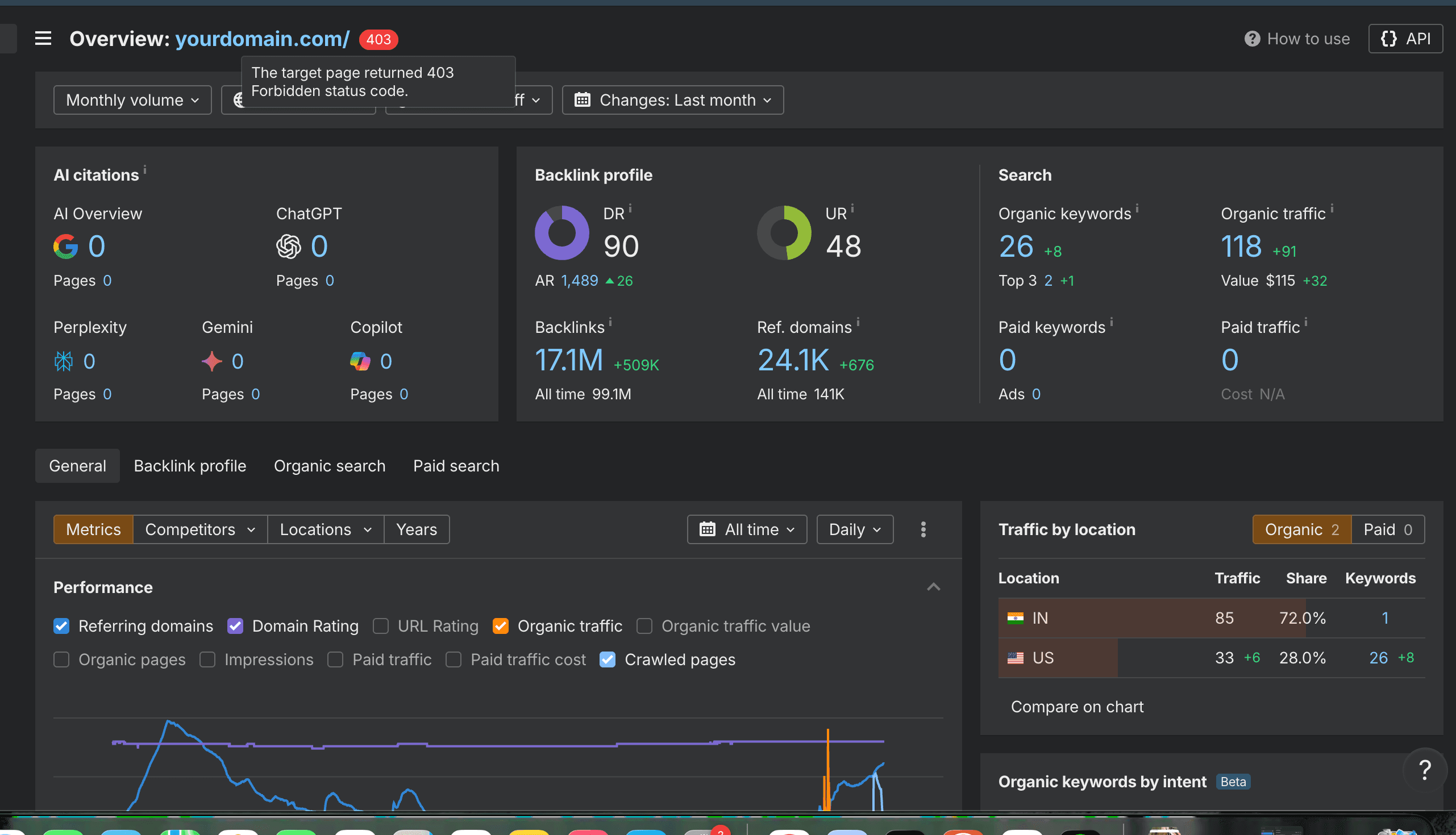This screenshot has width=1456, height=835.
Task: Click the Google AI Overview icon
Action: [66, 247]
